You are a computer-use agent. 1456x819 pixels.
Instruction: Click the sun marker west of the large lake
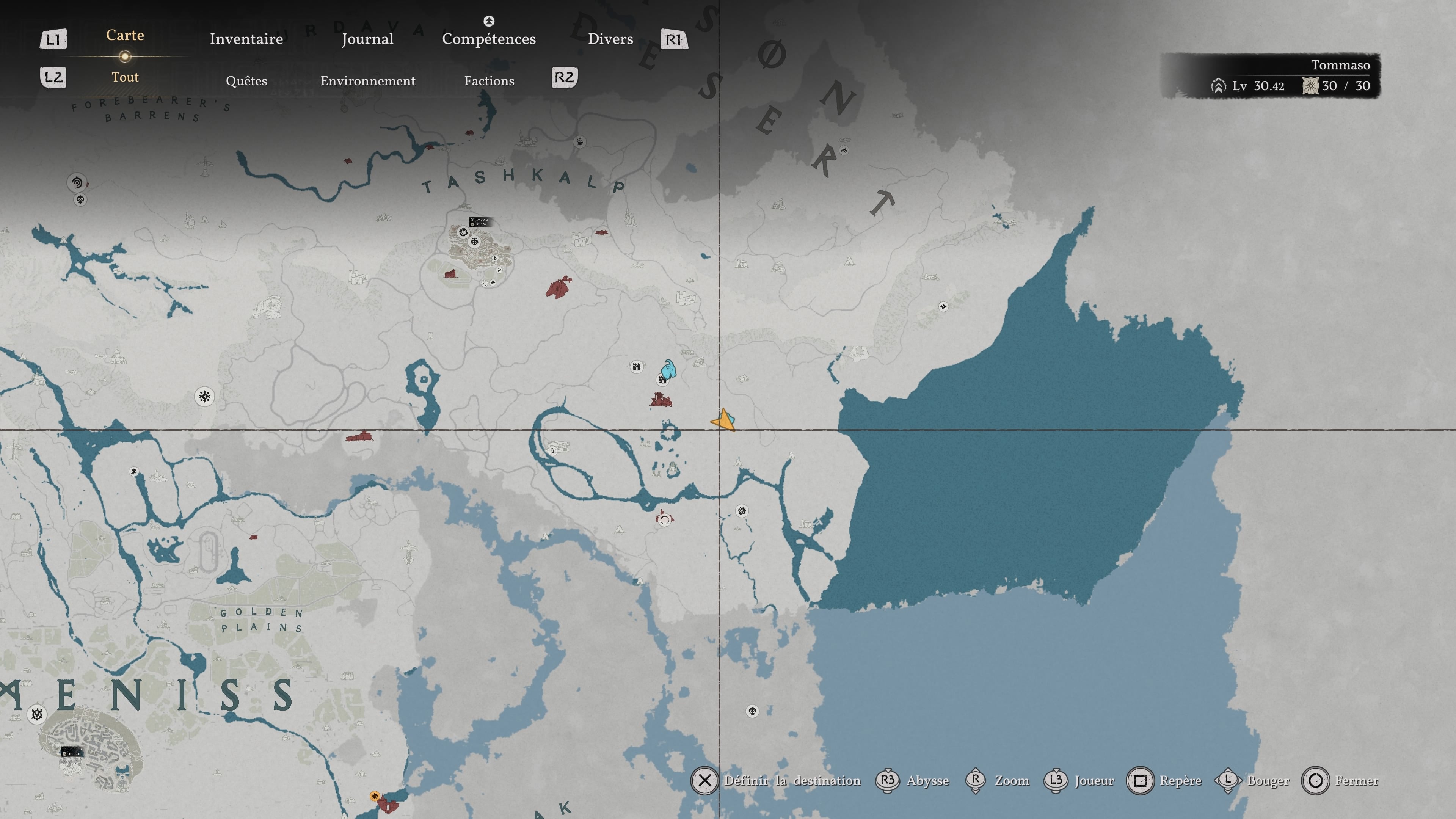[943, 307]
